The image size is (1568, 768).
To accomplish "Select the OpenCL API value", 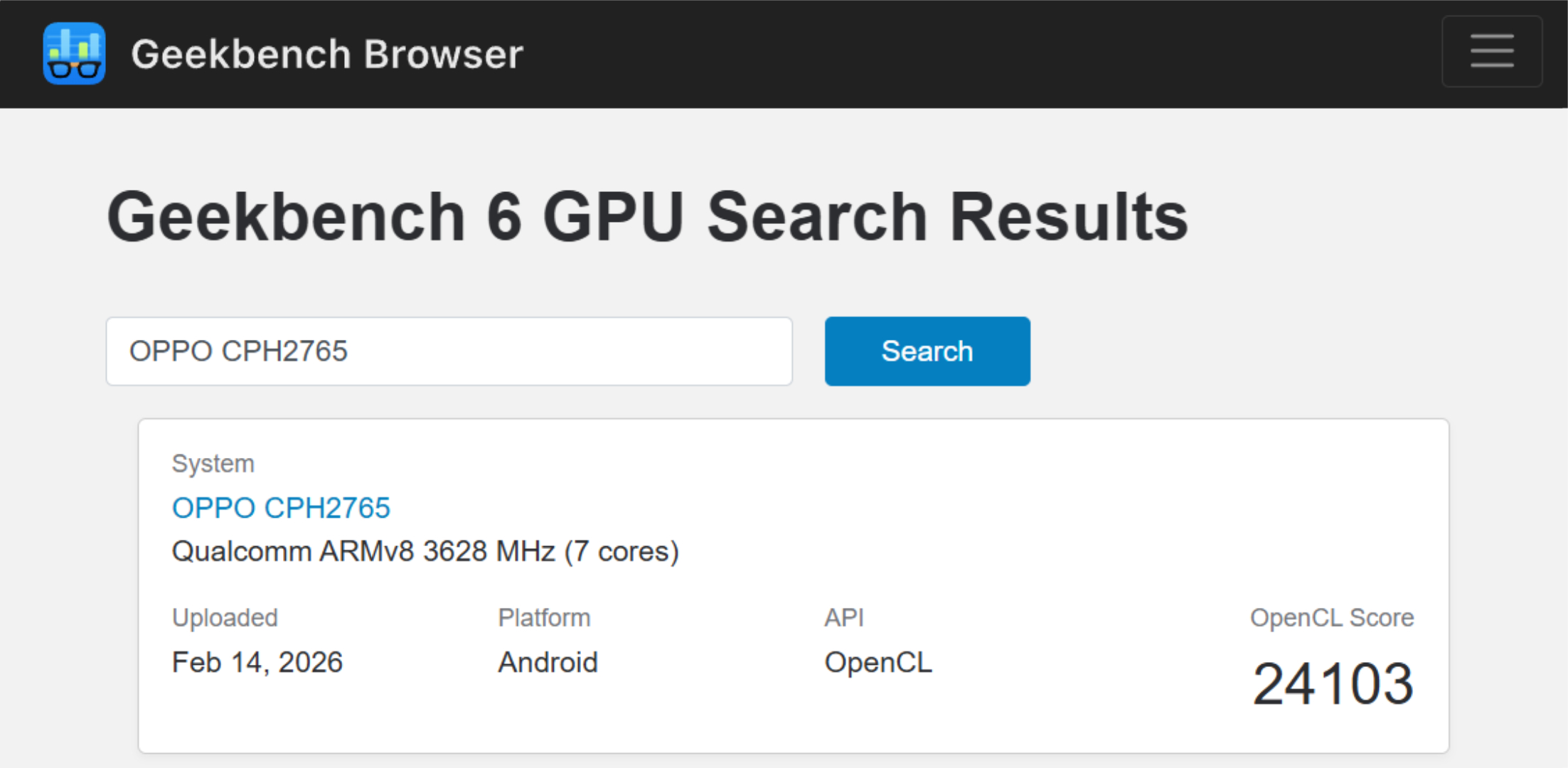I will [x=878, y=662].
